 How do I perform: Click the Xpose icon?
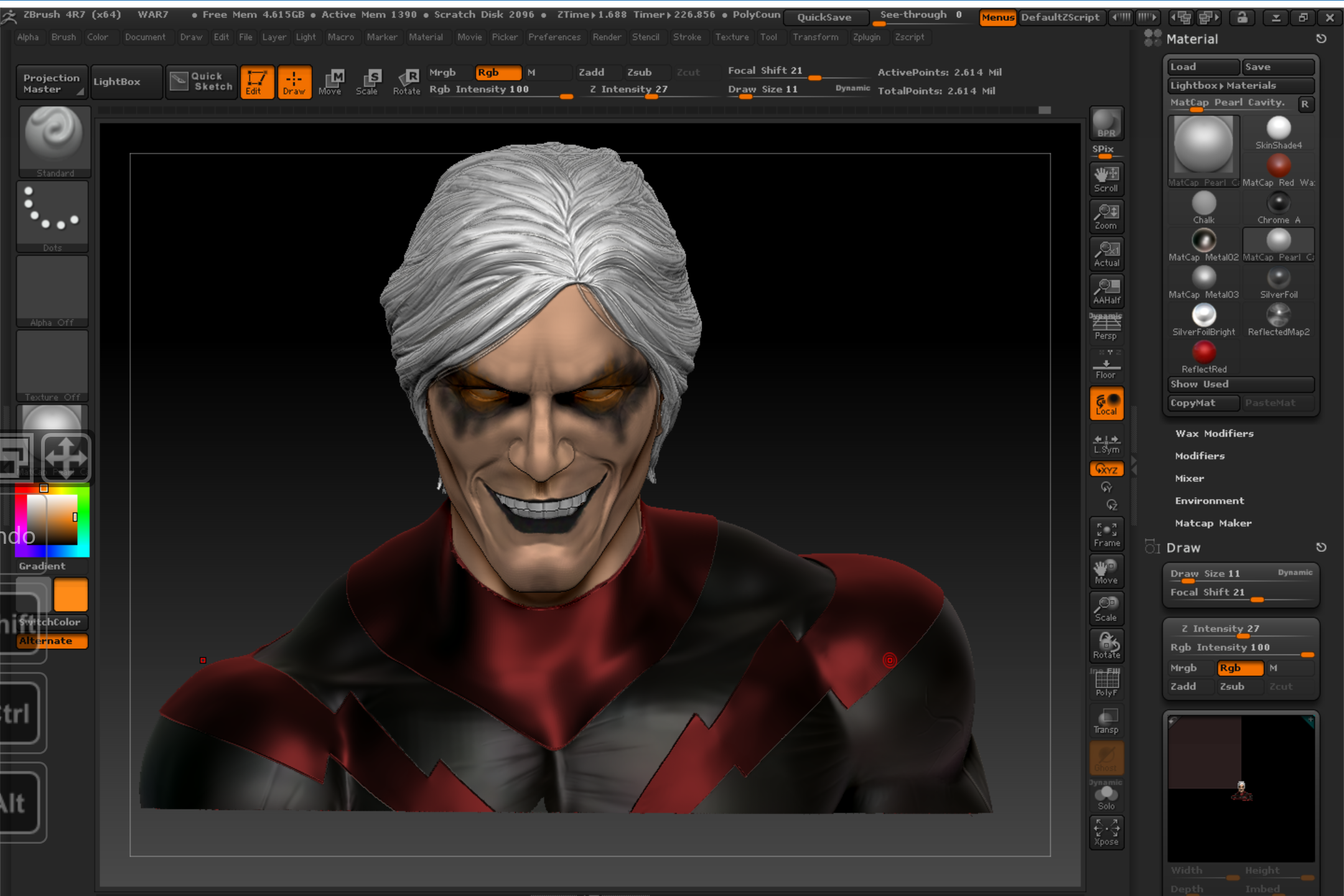coord(1106,833)
